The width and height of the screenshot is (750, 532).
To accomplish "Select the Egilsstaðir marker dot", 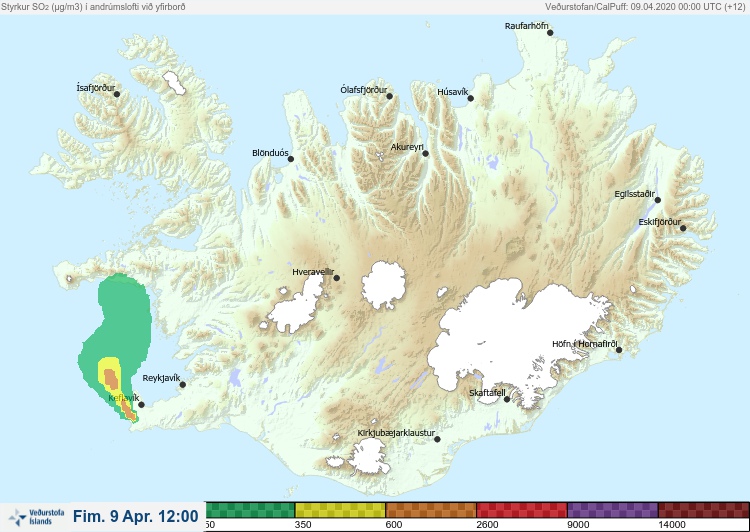I will (658, 200).
